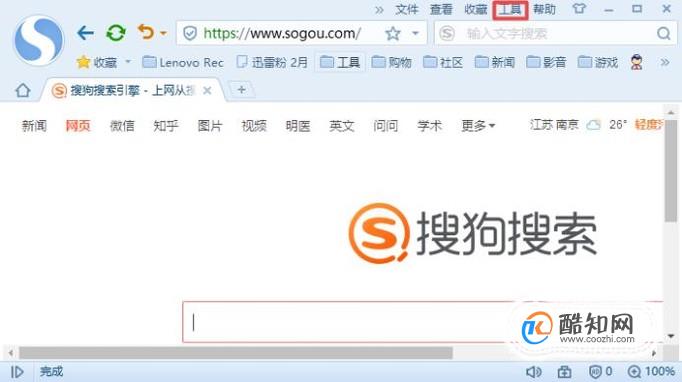Click the 学术 link
682x382 pixels.
[429, 126]
